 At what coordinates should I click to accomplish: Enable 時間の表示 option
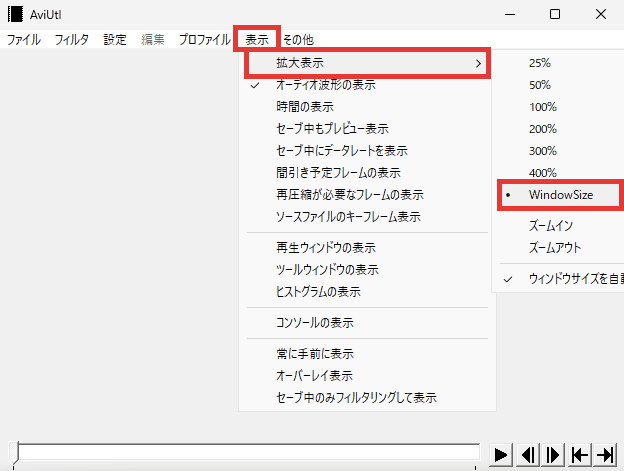(x=305, y=106)
